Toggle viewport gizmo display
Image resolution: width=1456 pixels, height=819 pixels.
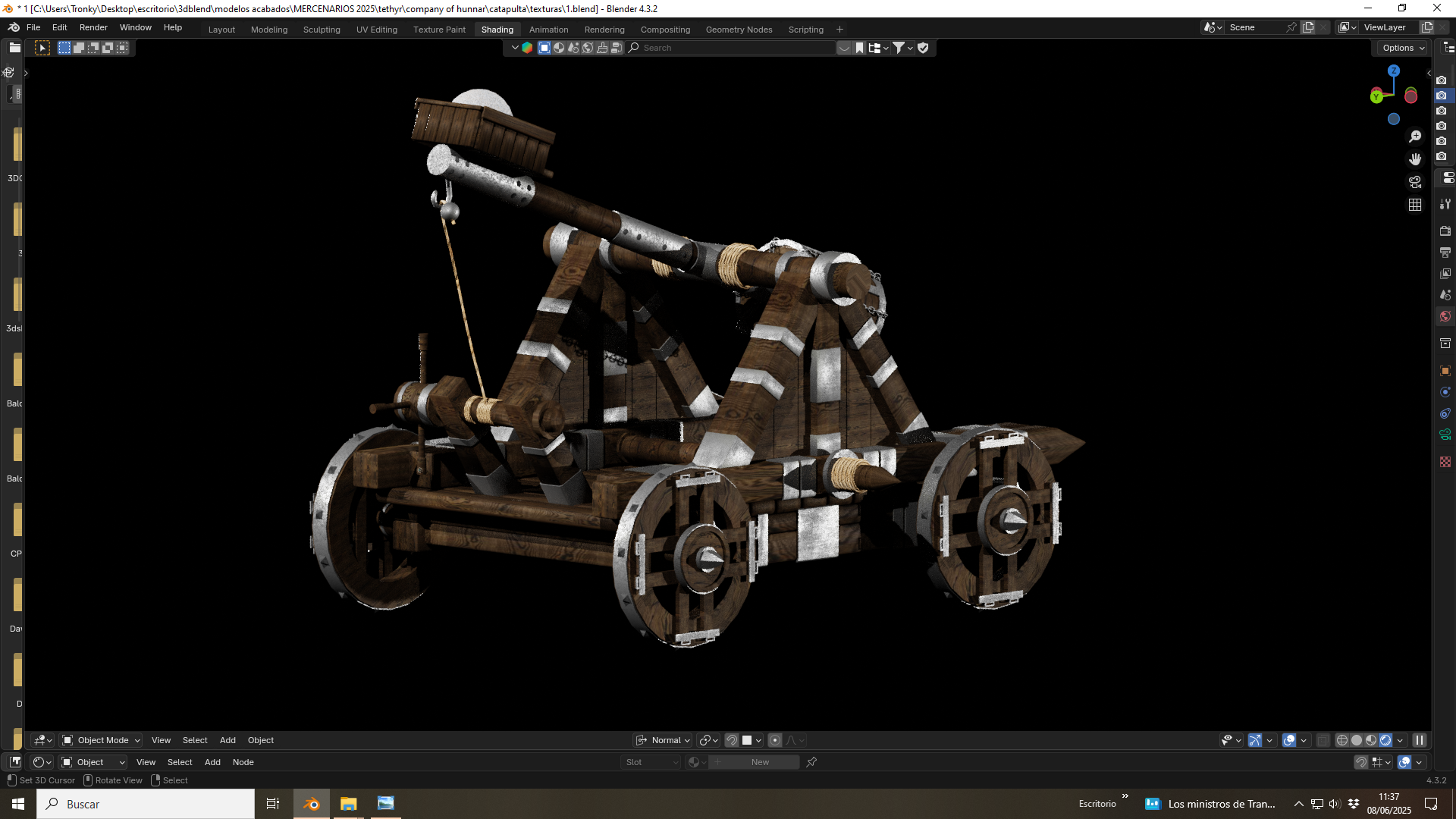(x=1255, y=740)
